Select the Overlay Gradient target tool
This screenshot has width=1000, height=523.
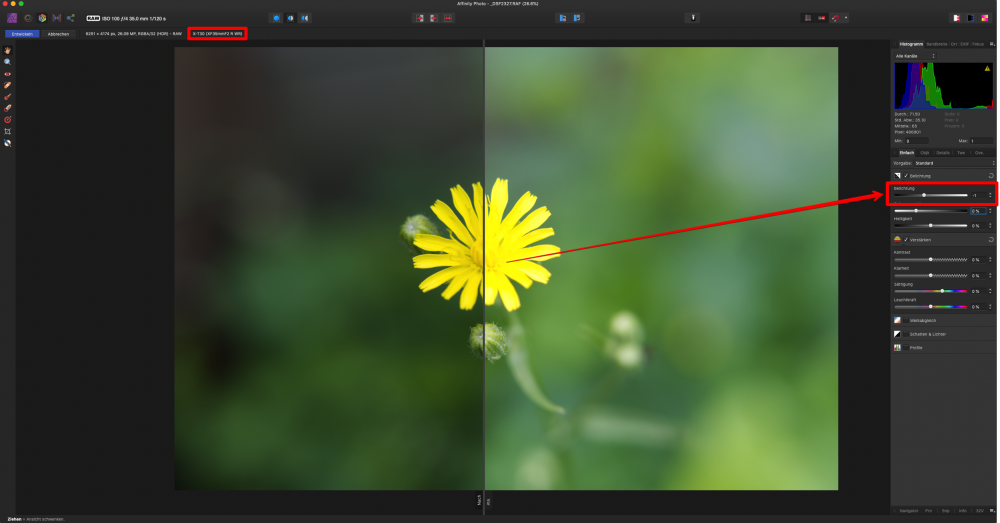[8, 119]
